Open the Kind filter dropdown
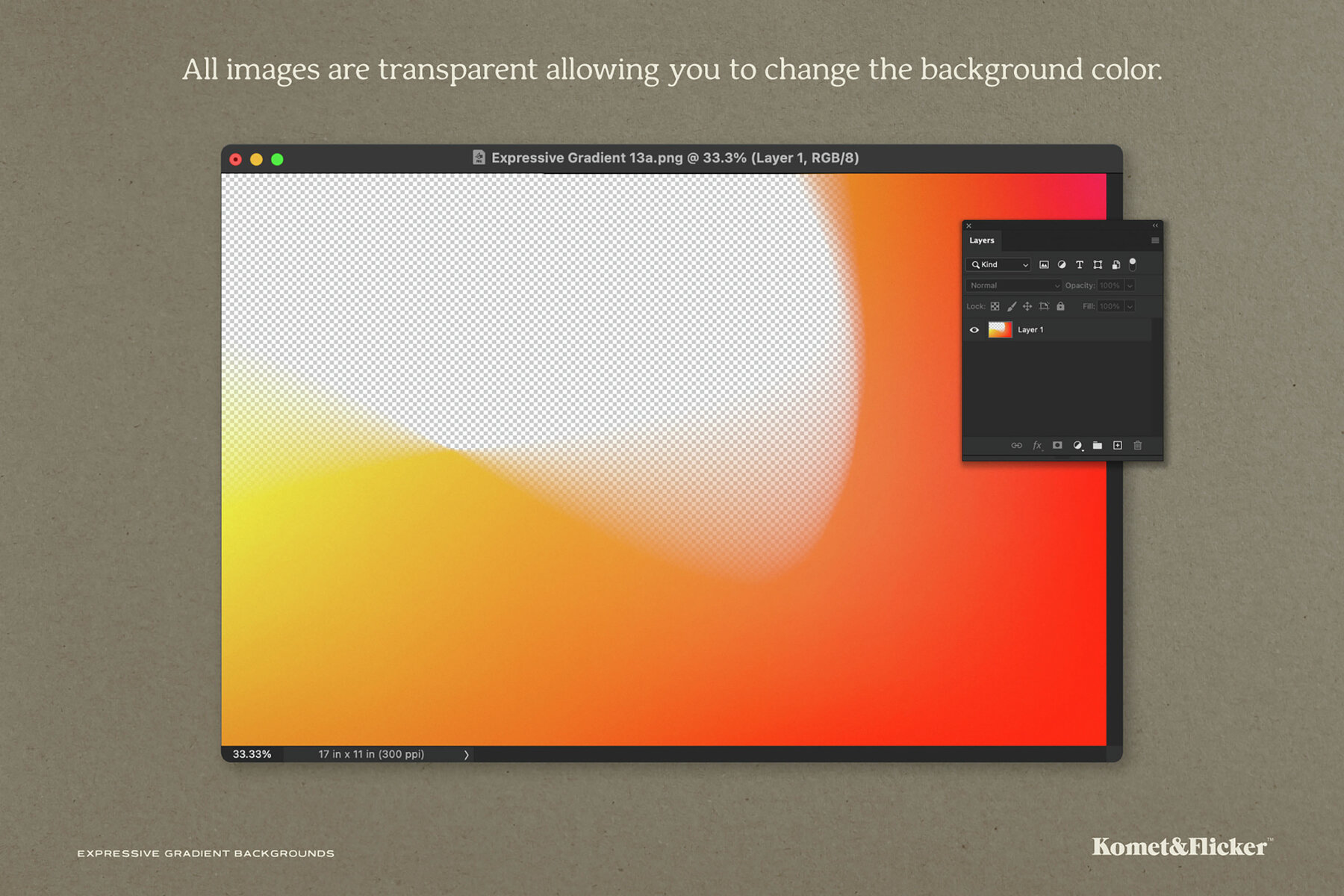The image size is (1344, 896). click(998, 265)
